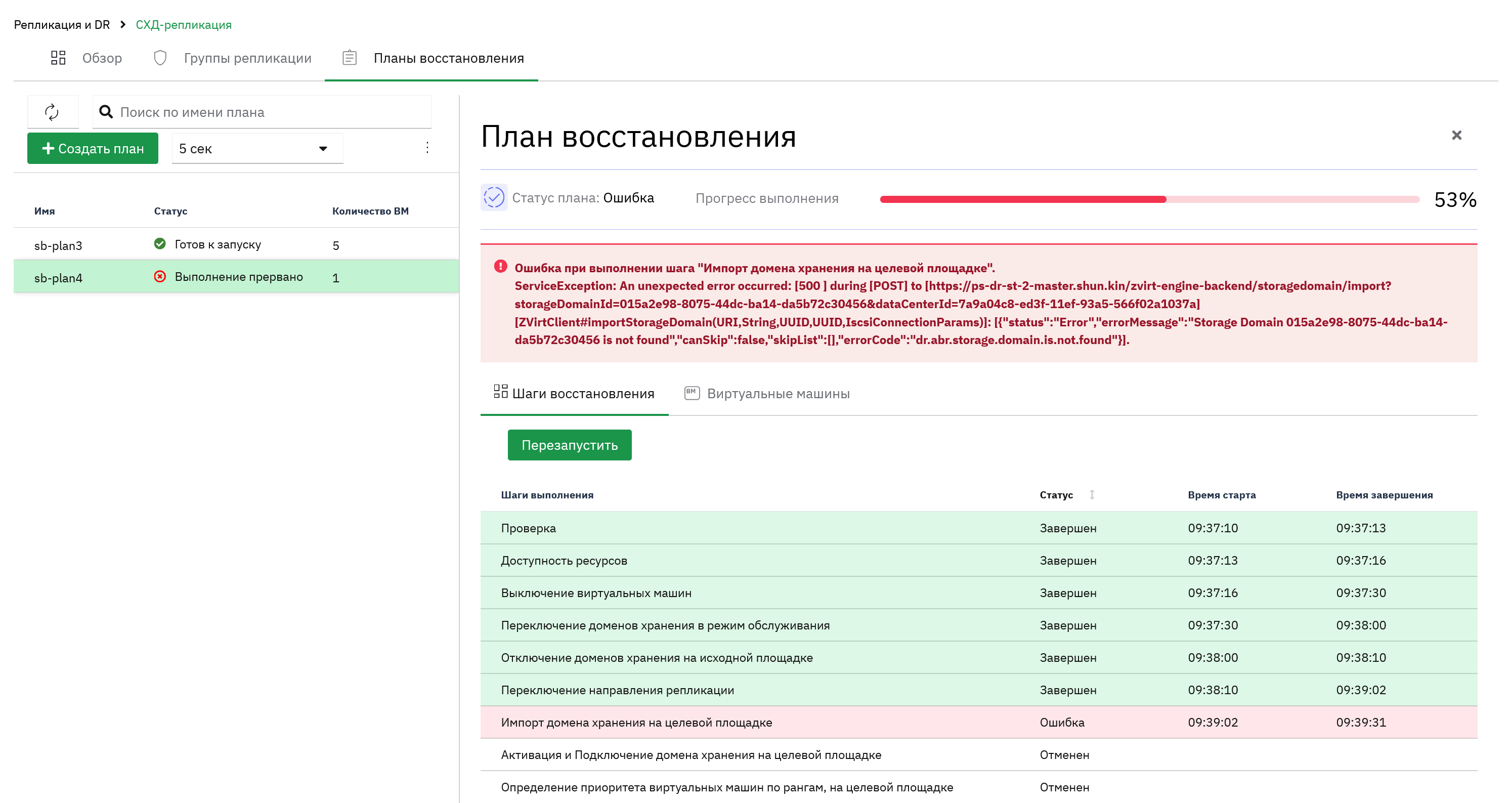Click the 09:39:31 end time cell
Image resolution: width=1512 pixels, height=803 pixels.
point(1361,723)
